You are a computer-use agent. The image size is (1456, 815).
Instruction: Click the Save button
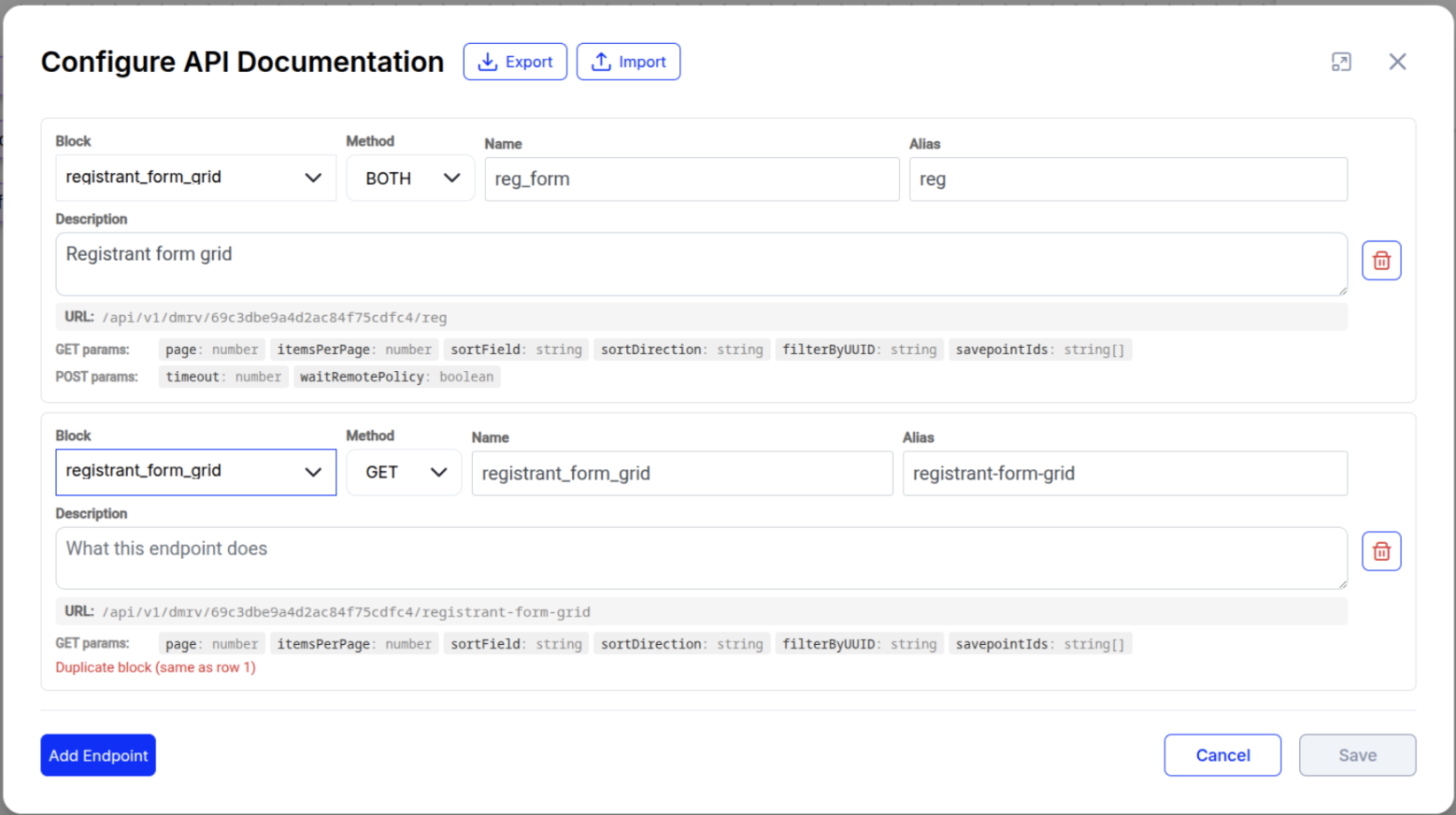(1357, 755)
